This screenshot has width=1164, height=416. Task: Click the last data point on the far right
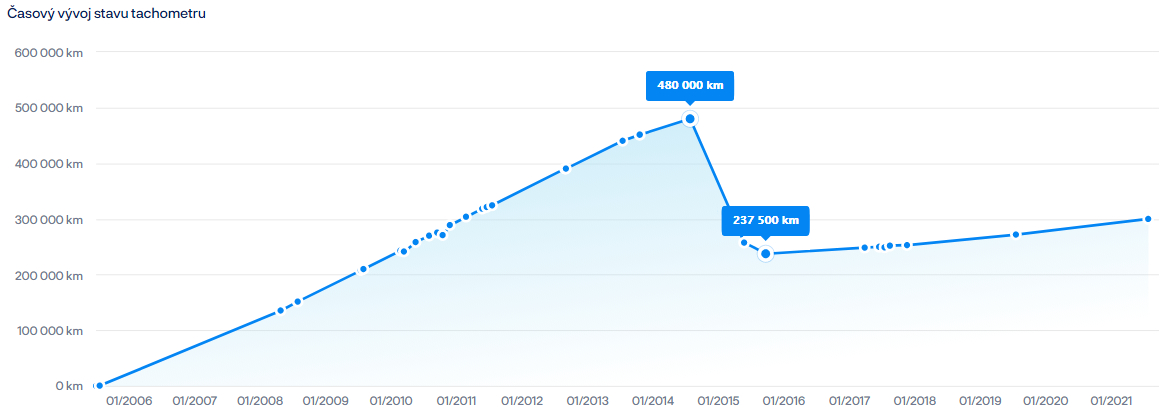pyautogui.click(x=1148, y=219)
